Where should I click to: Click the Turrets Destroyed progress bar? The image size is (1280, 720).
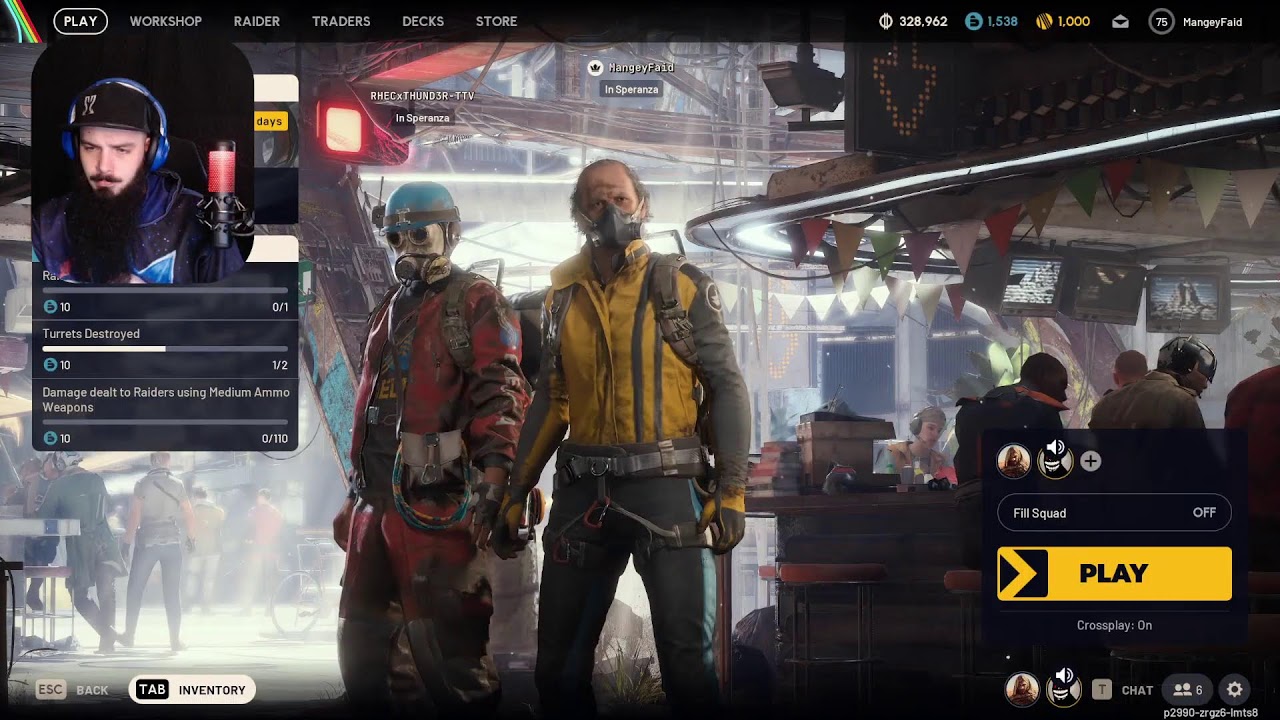point(165,349)
